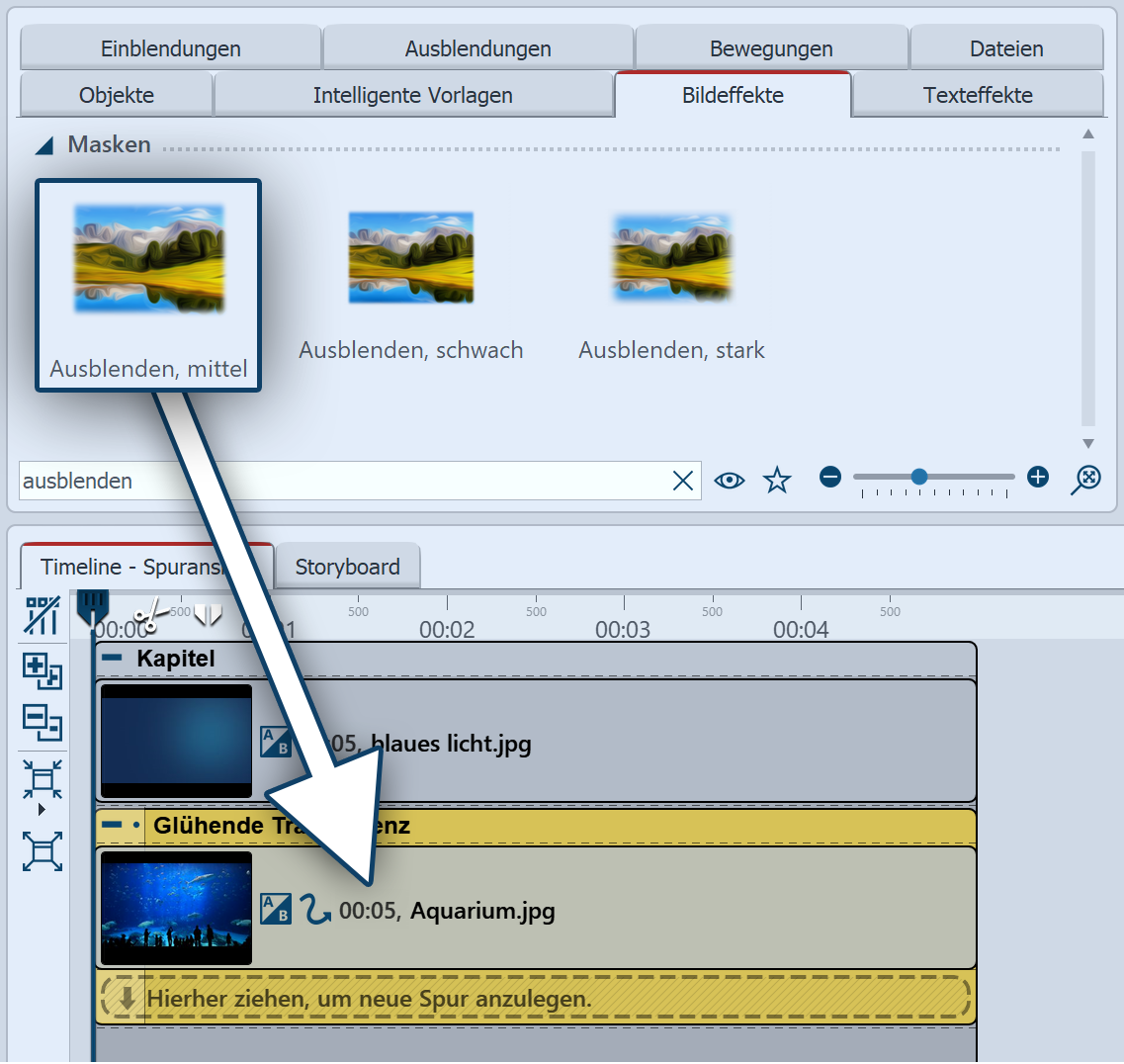Click the magnifier reset zoom icon

click(x=1085, y=480)
